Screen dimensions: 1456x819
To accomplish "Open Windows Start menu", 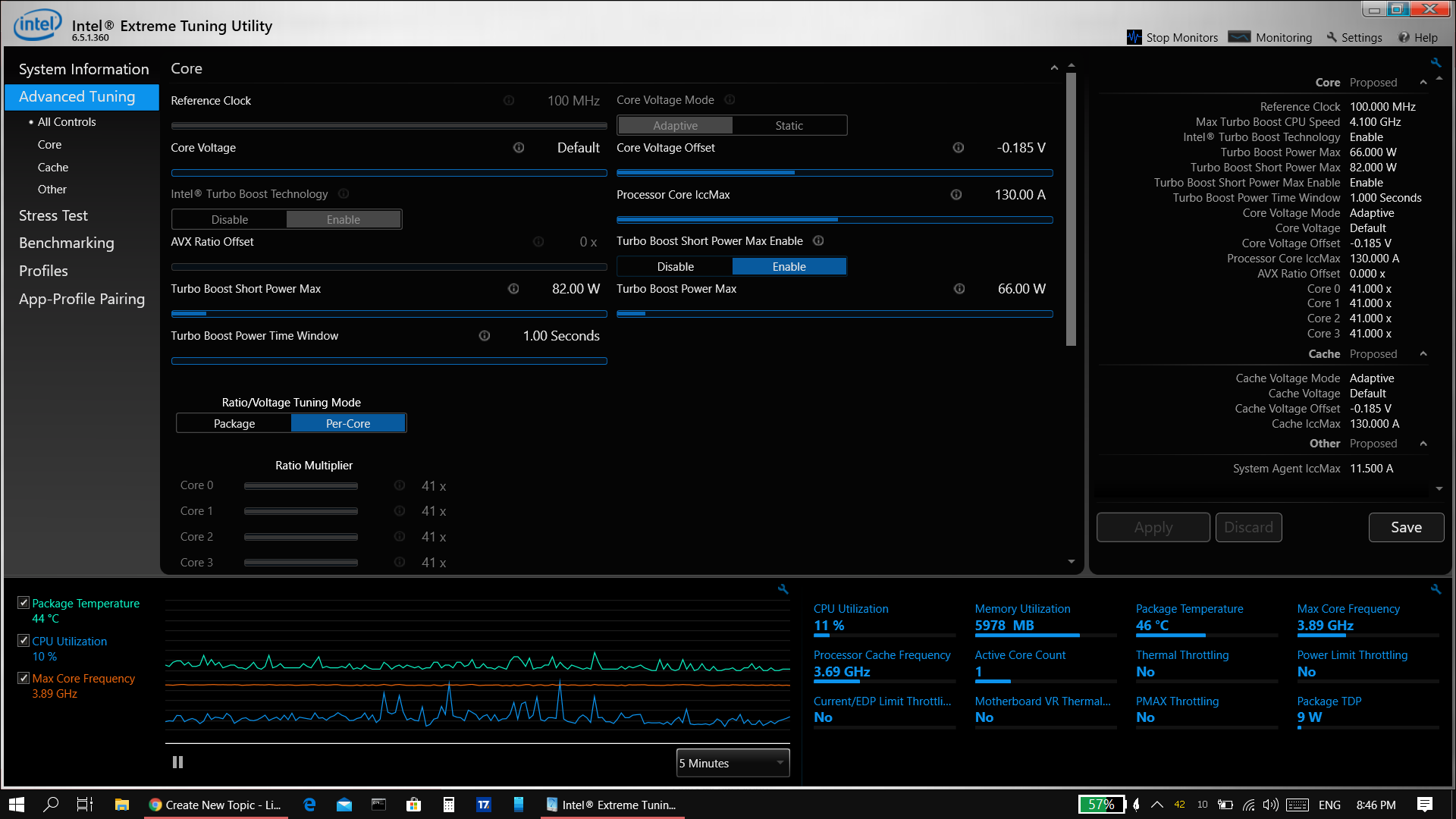I will (x=17, y=805).
